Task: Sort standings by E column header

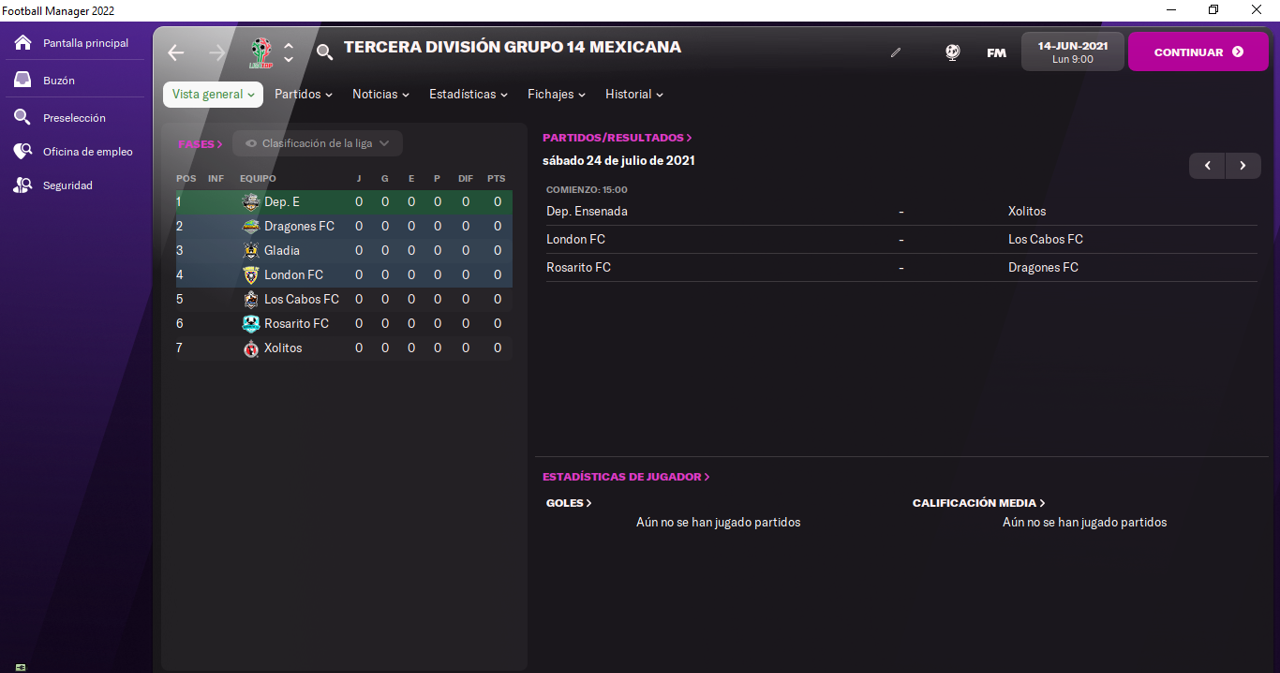Action: pyautogui.click(x=411, y=178)
